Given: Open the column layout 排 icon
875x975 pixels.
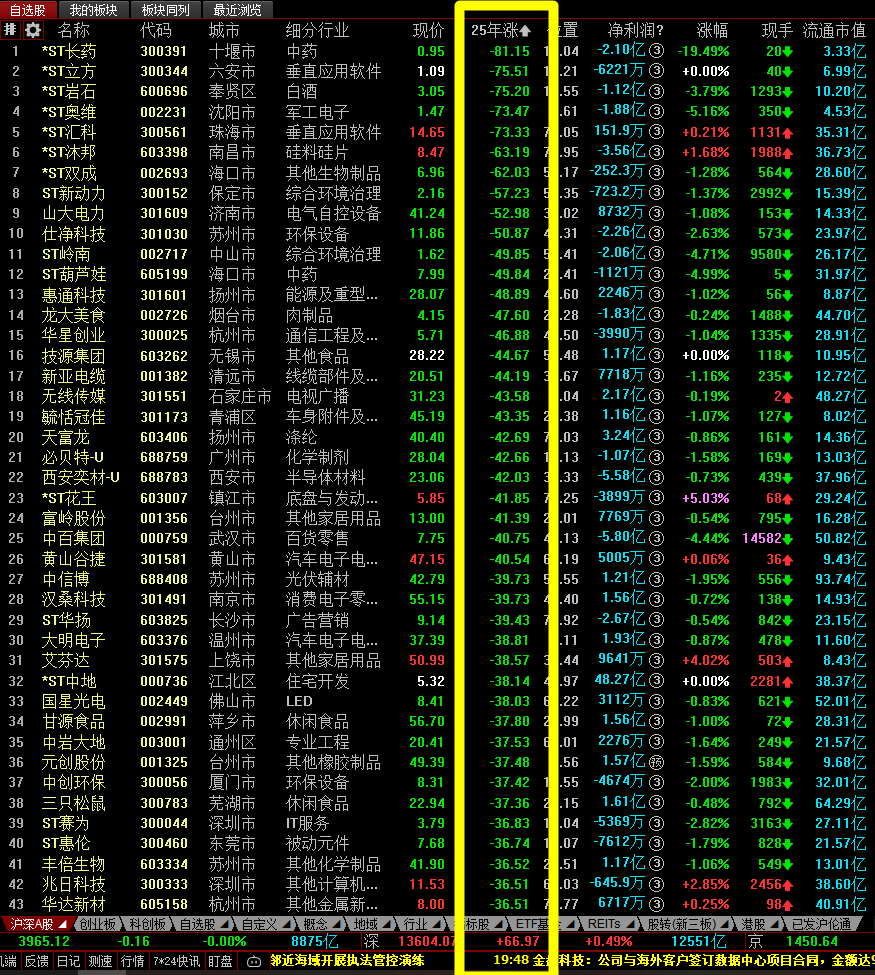Looking at the screenshot, I should point(11,29).
